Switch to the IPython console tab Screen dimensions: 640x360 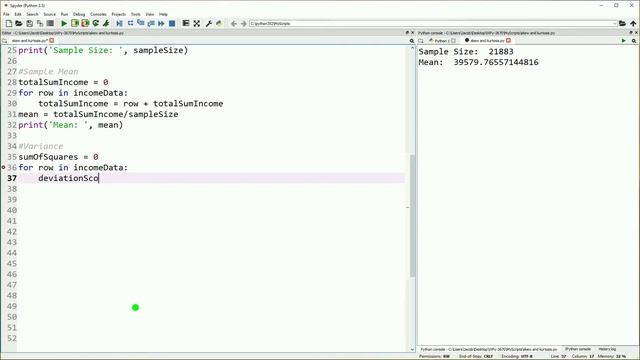578,349
